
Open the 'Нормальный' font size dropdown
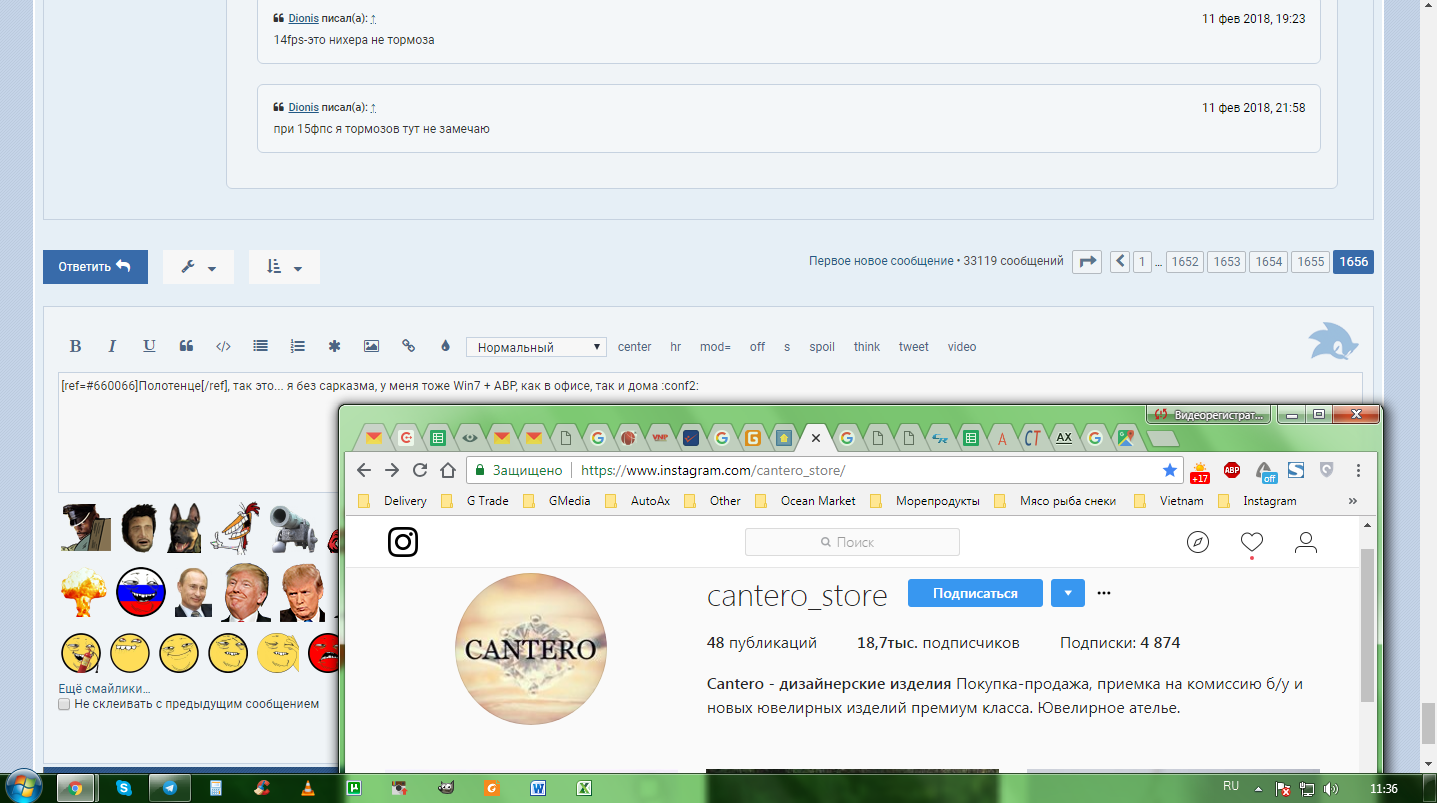point(536,347)
